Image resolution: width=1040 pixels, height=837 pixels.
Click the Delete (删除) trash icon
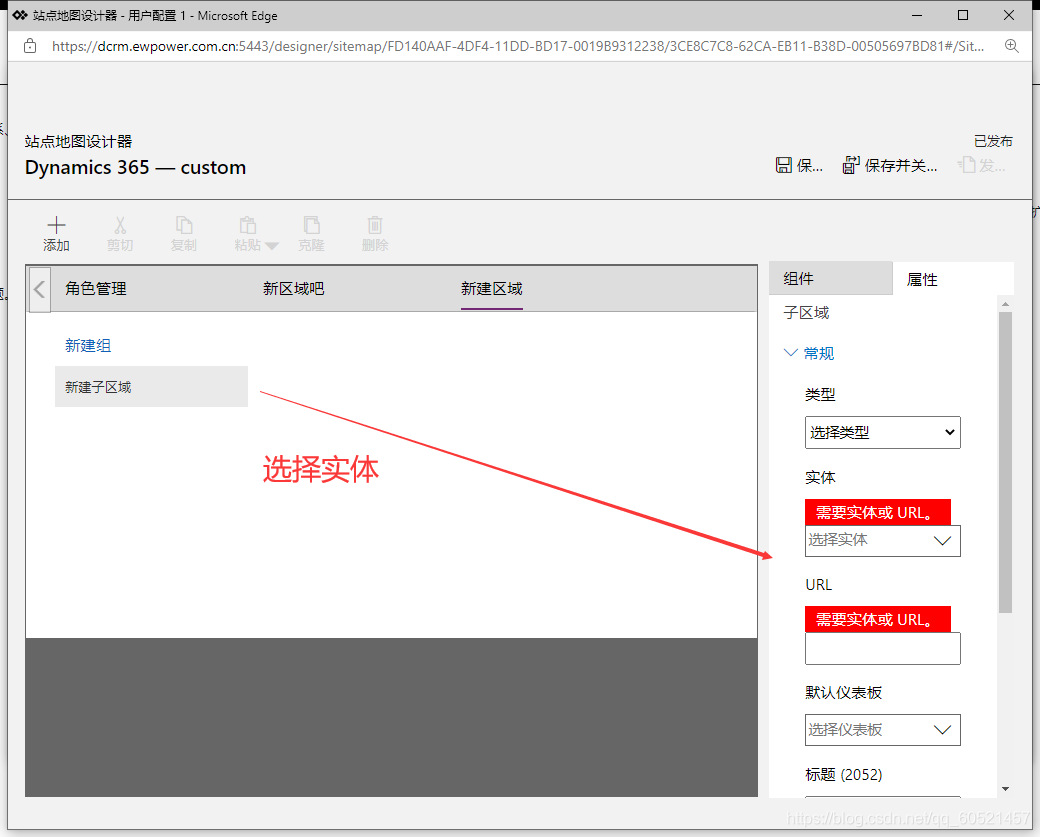click(375, 225)
